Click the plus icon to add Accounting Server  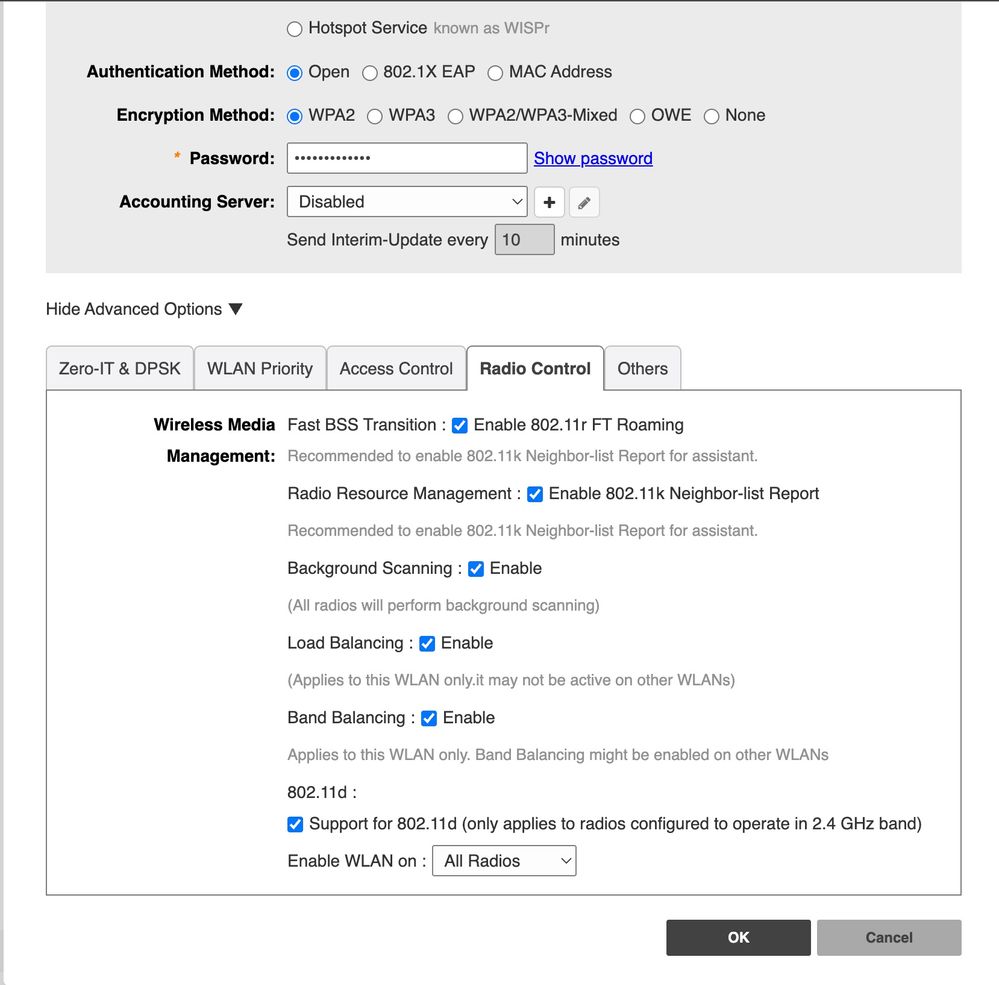[x=549, y=202]
